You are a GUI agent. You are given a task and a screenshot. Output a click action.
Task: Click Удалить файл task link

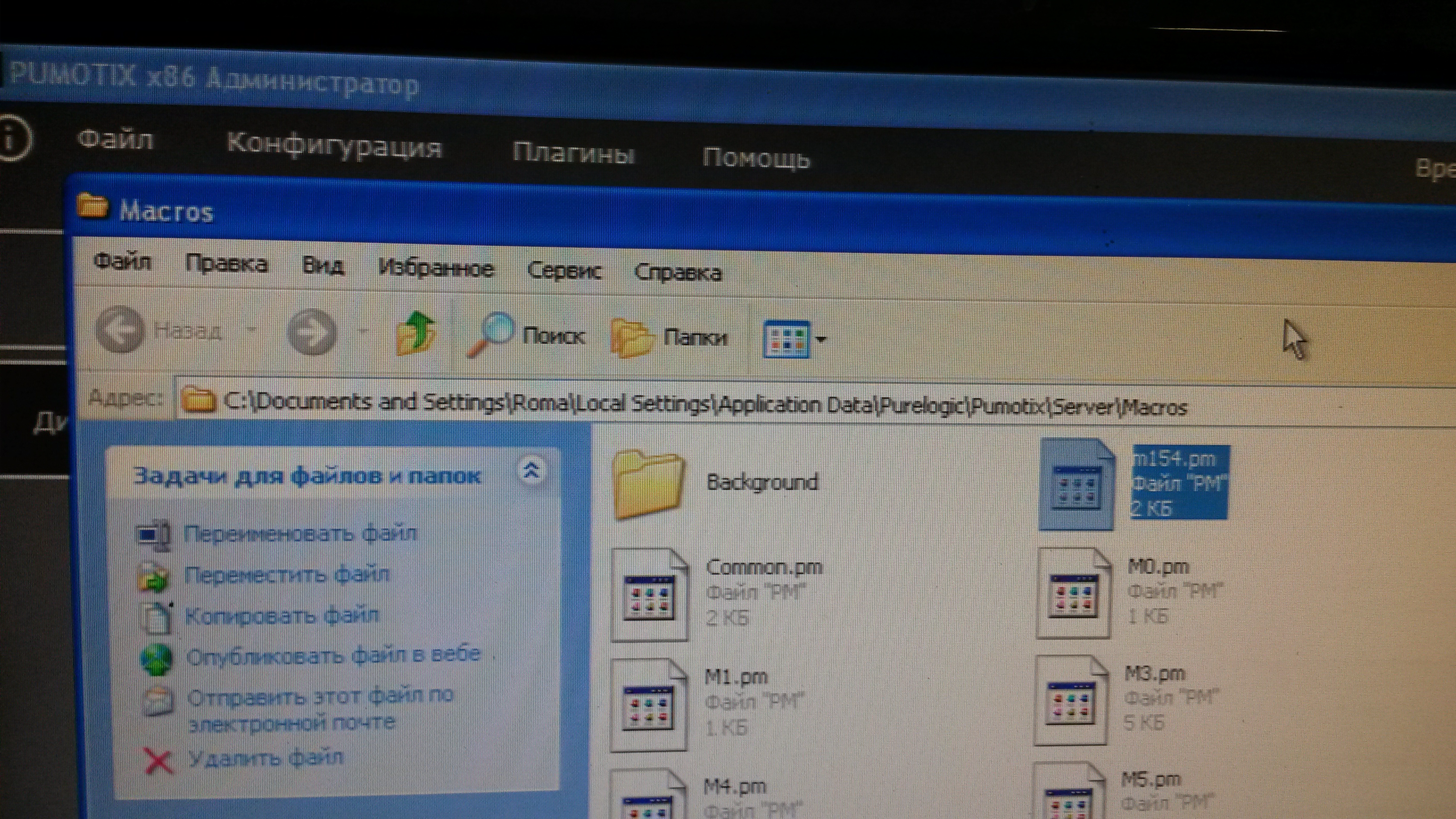[x=265, y=757]
